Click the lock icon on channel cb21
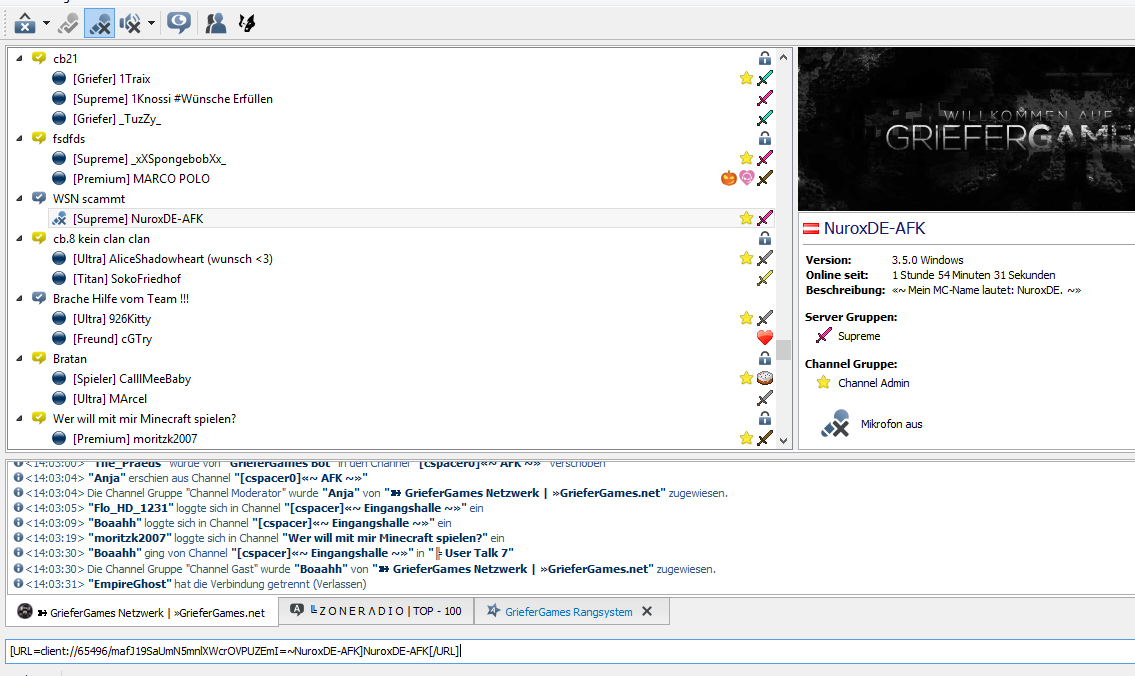The width and height of the screenshot is (1135, 676). coord(764,58)
